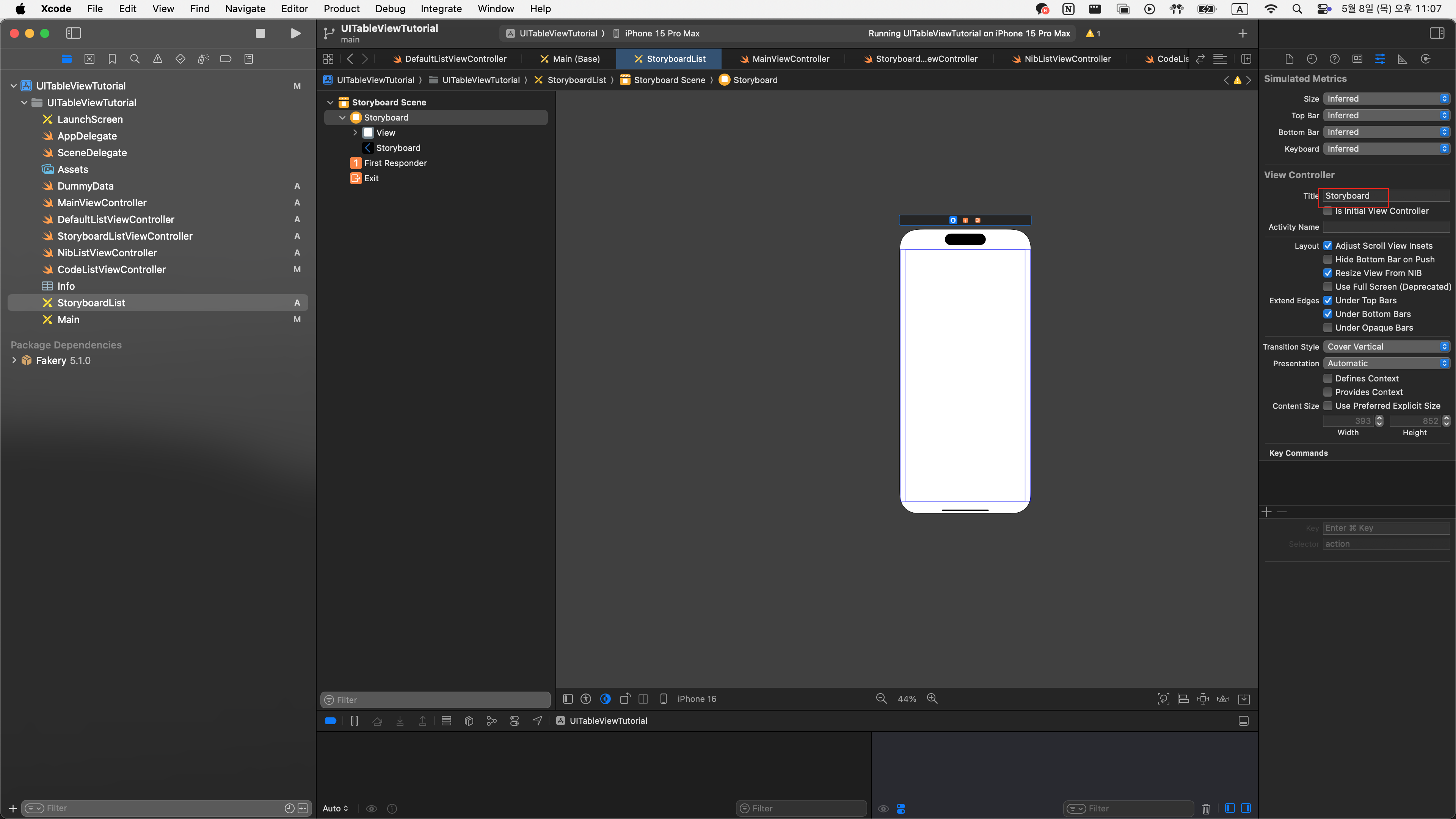Open the Debug menu
This screenshot has height=819, width=1456.
pos(390,8)
